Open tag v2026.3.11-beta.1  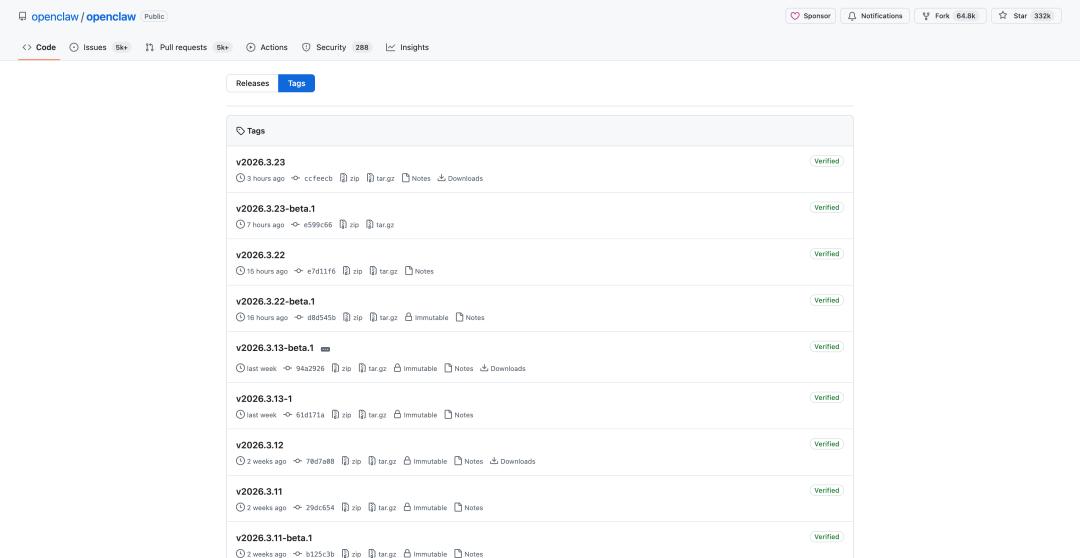click(x=274, y=538)
